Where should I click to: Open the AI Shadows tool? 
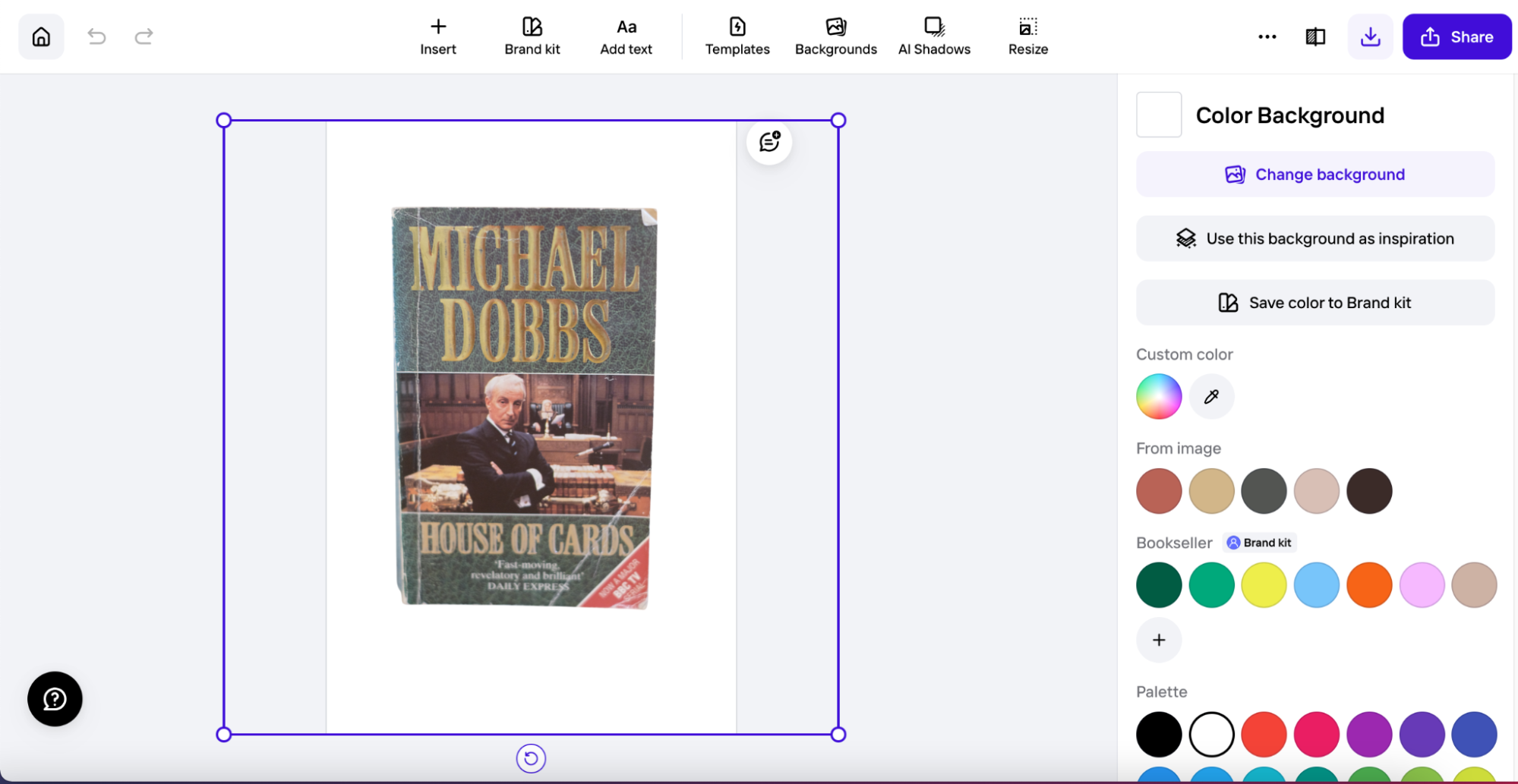935,36
